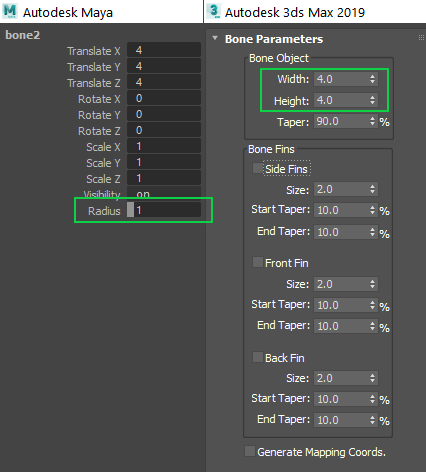426x472 pixels.
Task: Toggle Generate Mapping Coords checkbox
Action: coord(250,451)
